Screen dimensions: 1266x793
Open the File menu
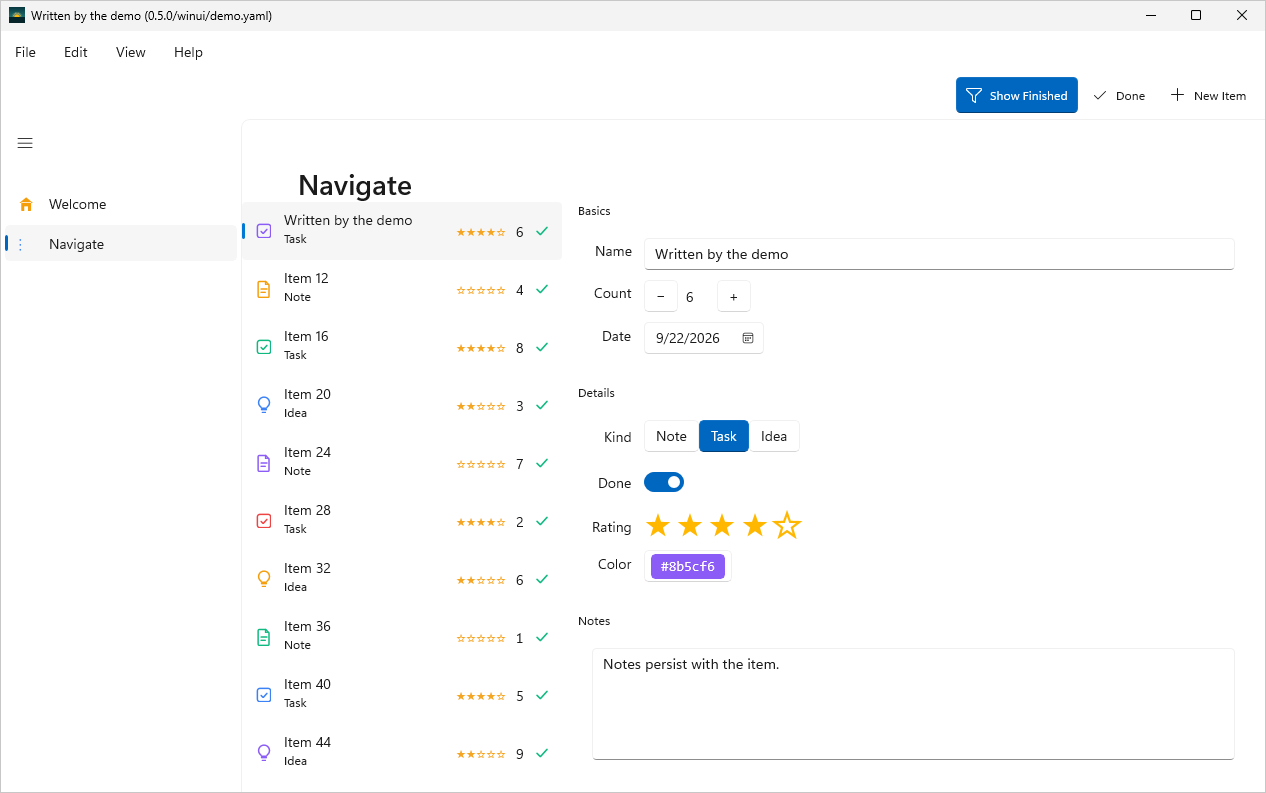point(25,52)
